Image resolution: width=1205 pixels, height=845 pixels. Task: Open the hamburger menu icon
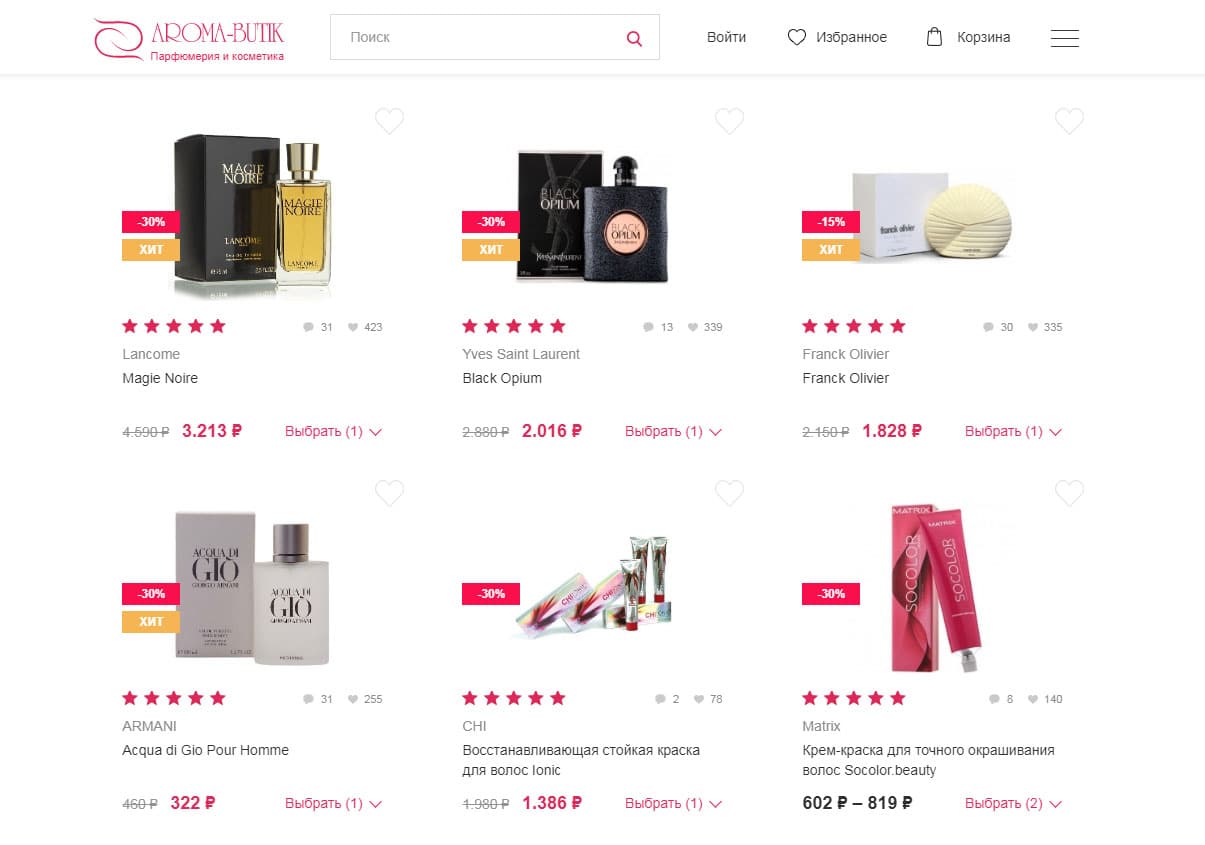tap(1064, 38)
